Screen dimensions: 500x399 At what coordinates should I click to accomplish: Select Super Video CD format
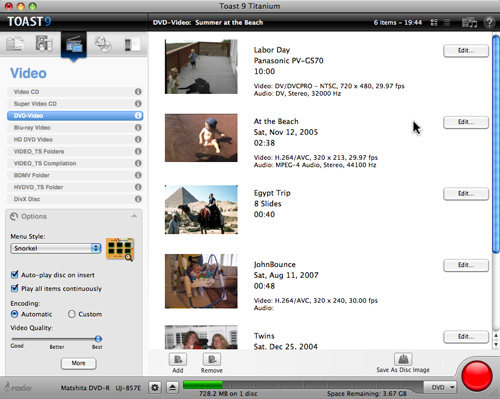pos(75,104)
